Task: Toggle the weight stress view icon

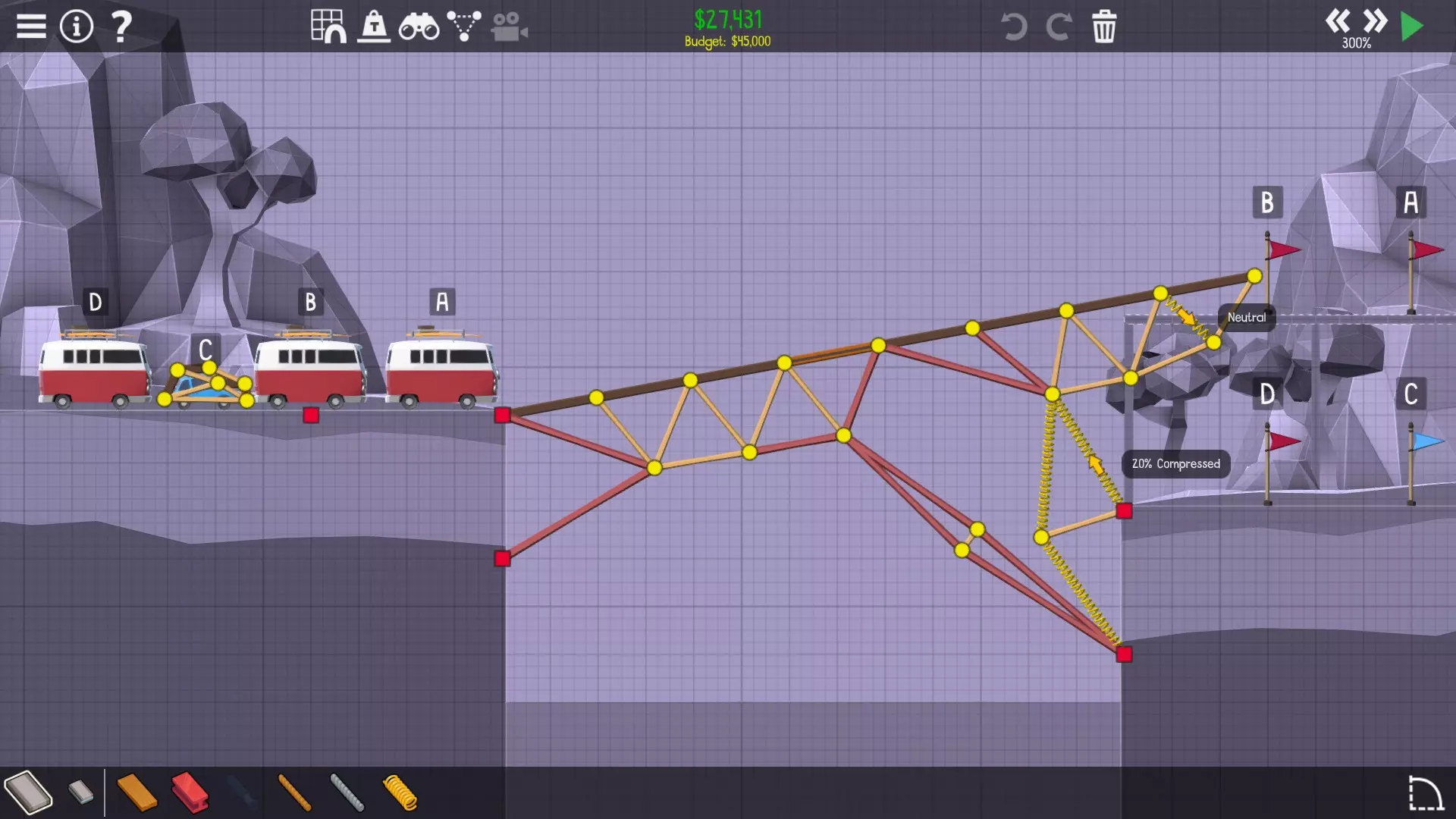Action: 374,27
